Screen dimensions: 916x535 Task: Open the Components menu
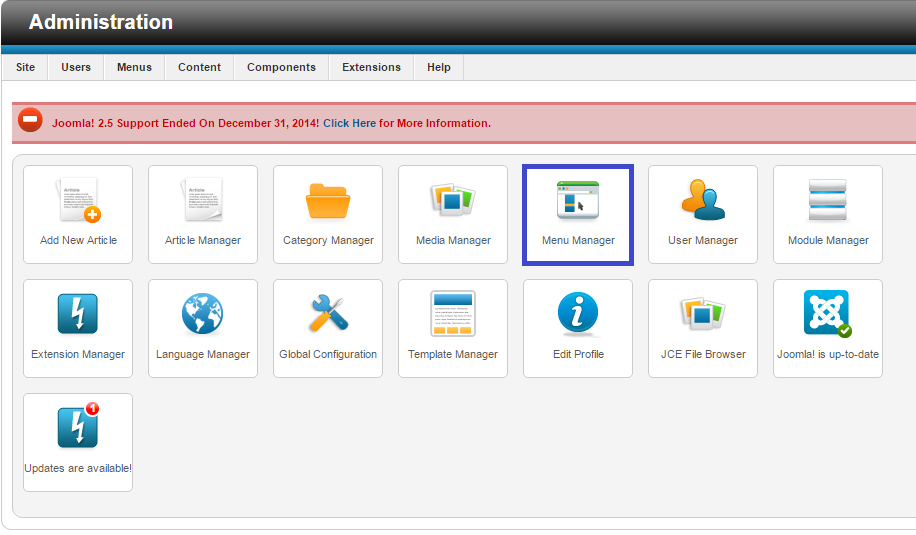(281, 67)
